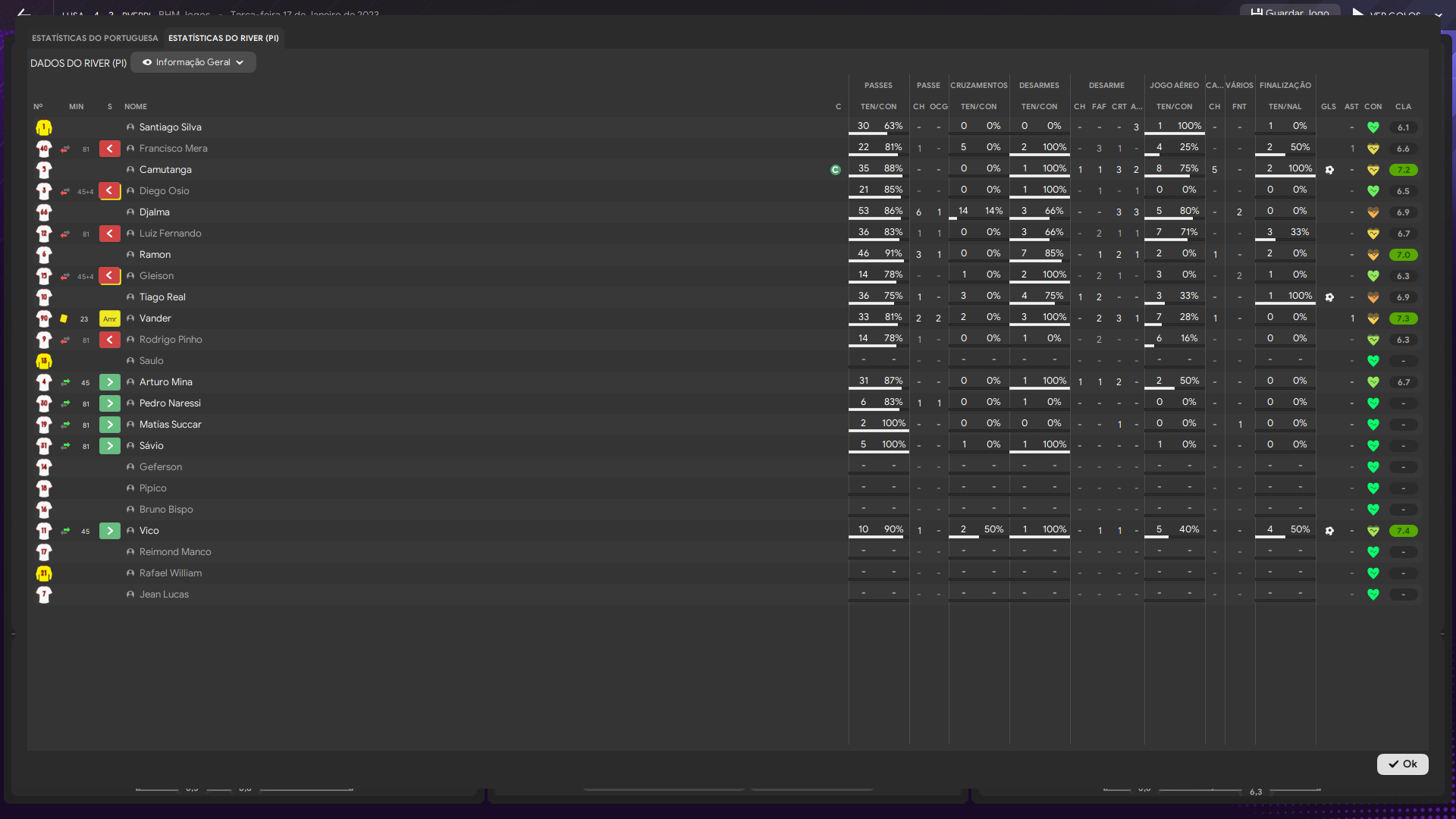Open player Tiago Real's name link

(162, 297)
